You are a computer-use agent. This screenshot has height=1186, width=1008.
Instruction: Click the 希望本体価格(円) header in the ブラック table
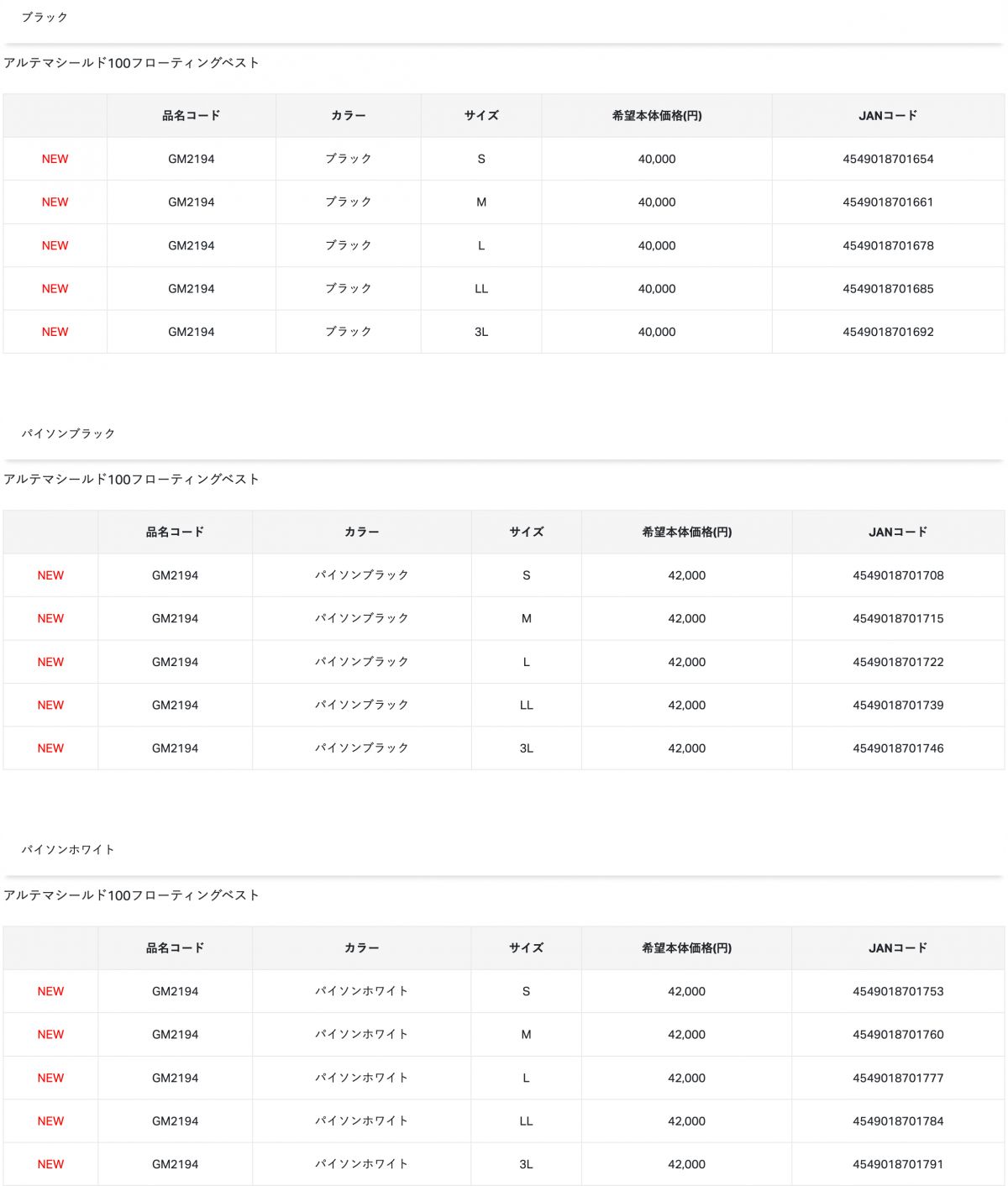(657, 116)
